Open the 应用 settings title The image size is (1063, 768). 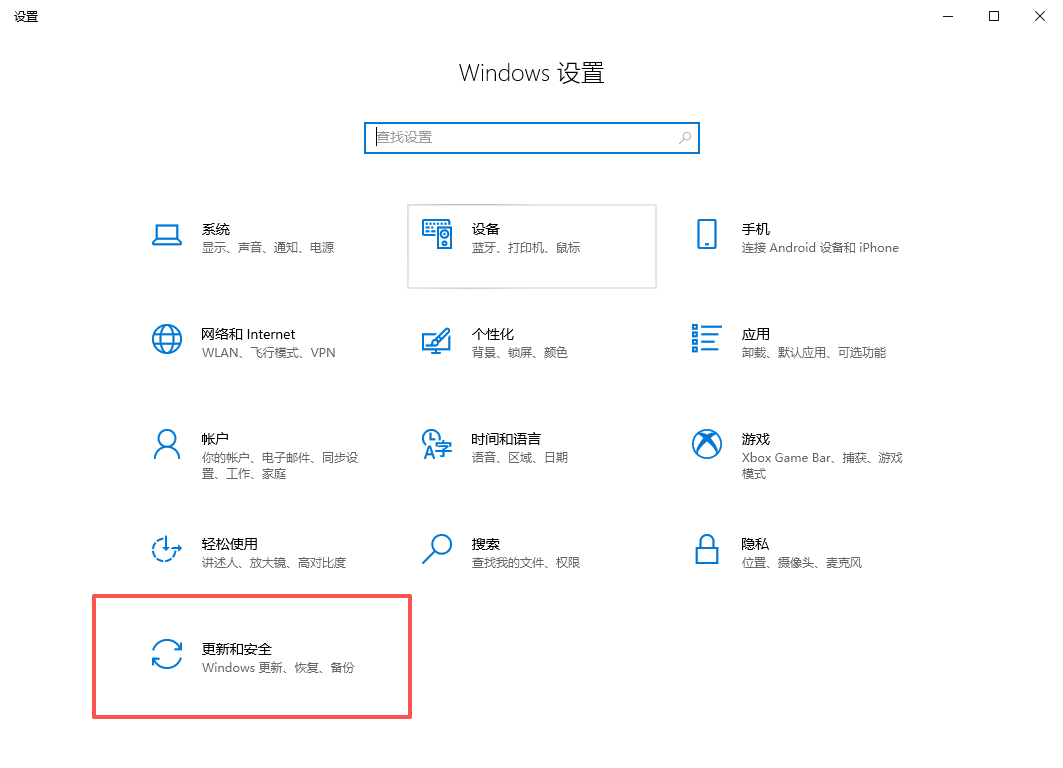point(755,334)
